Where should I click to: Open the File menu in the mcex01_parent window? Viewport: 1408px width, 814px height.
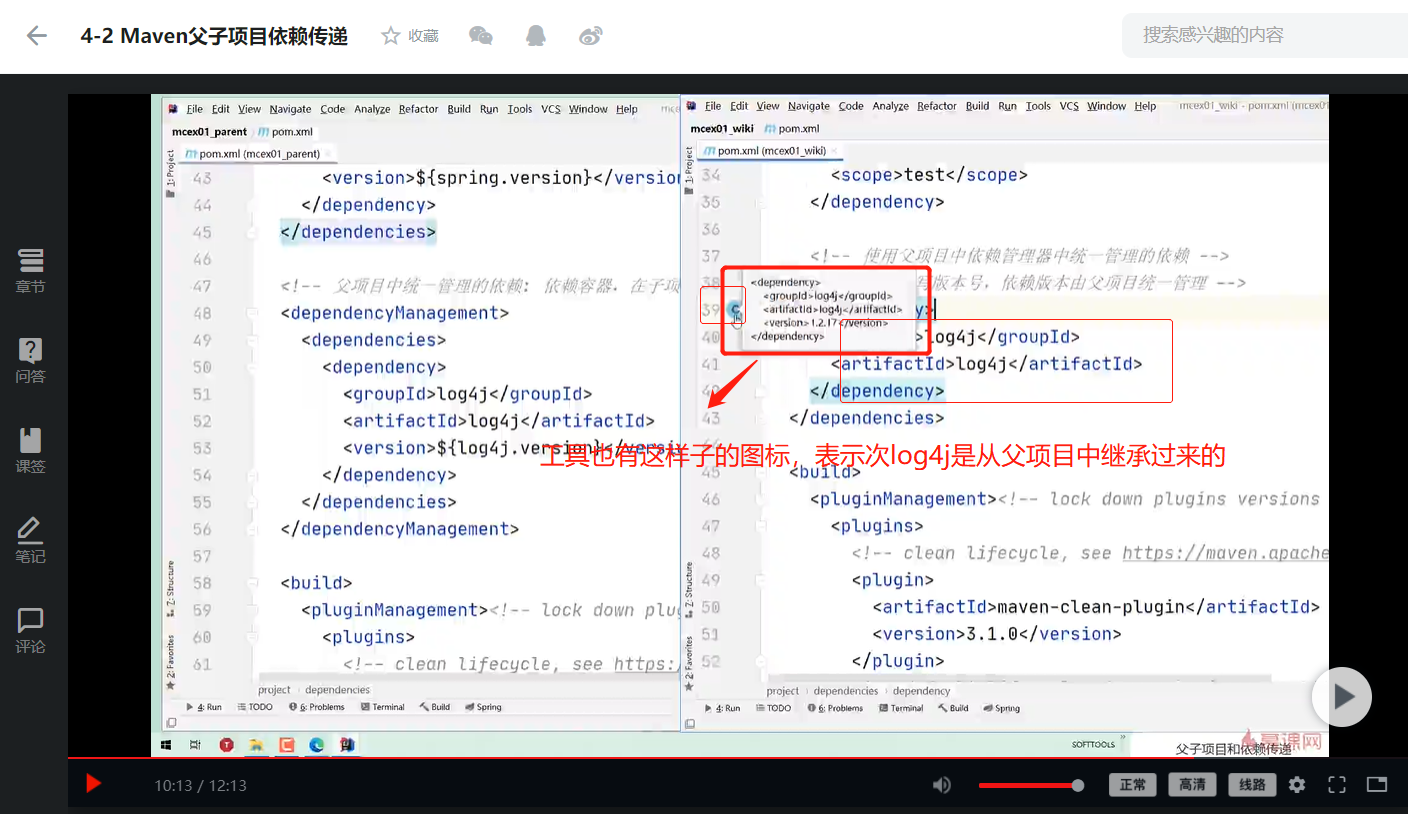click(194, 109)
